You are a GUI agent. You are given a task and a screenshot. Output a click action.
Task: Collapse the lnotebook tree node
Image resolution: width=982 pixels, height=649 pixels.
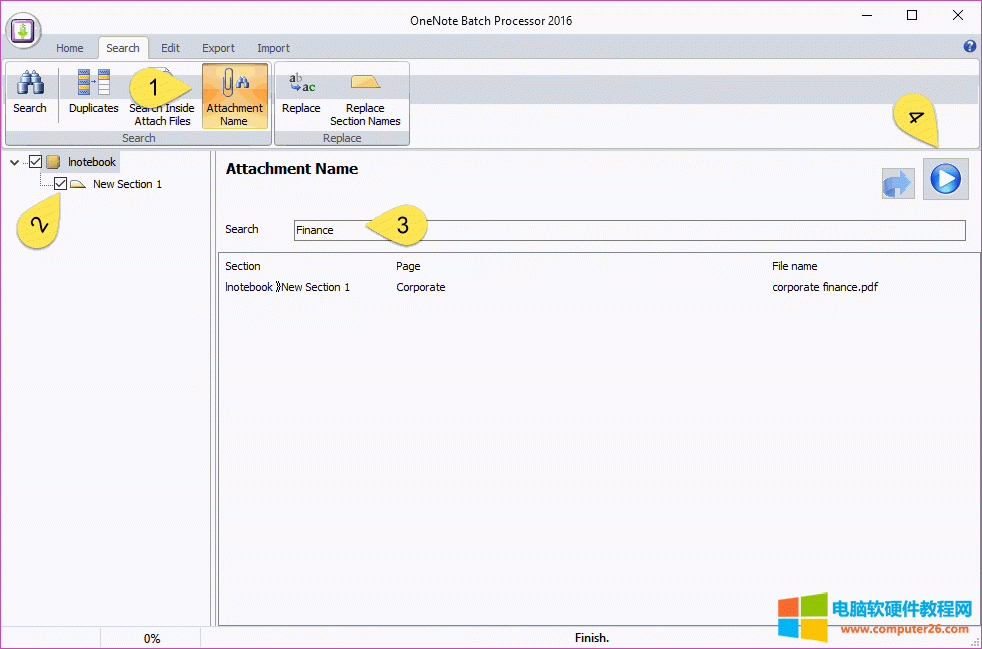tap(14, 162)
